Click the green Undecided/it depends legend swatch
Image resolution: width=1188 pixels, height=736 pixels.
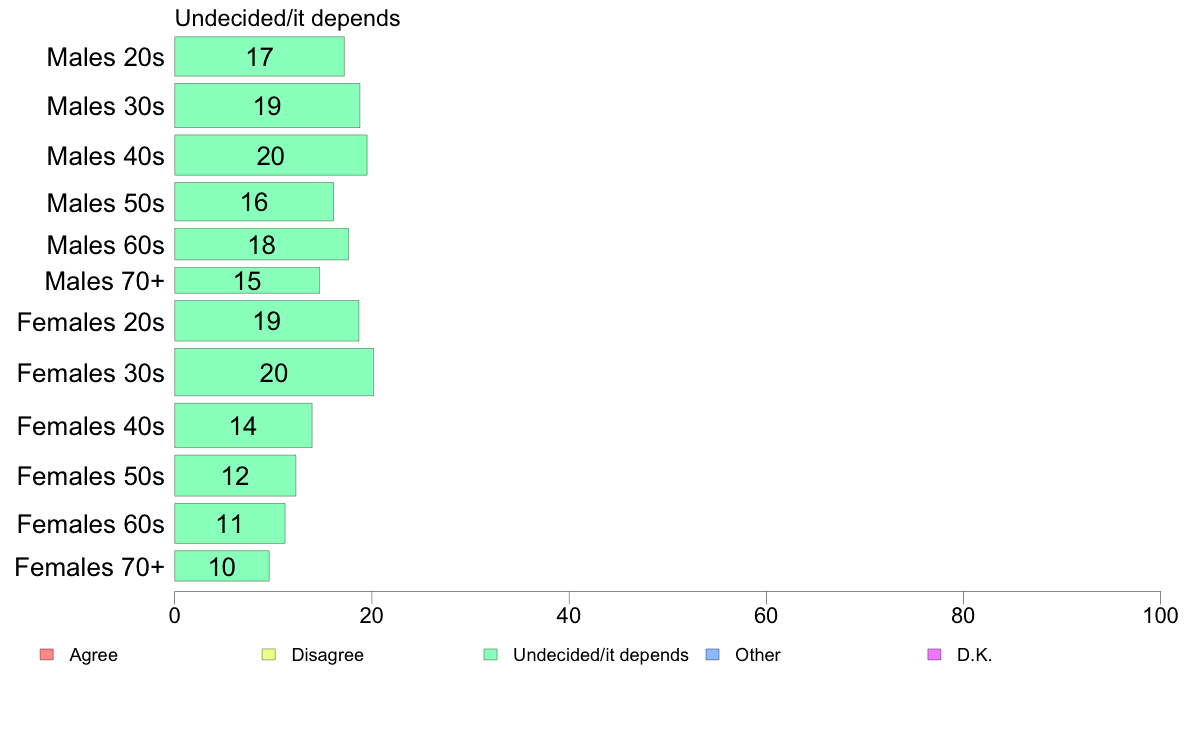490,654
